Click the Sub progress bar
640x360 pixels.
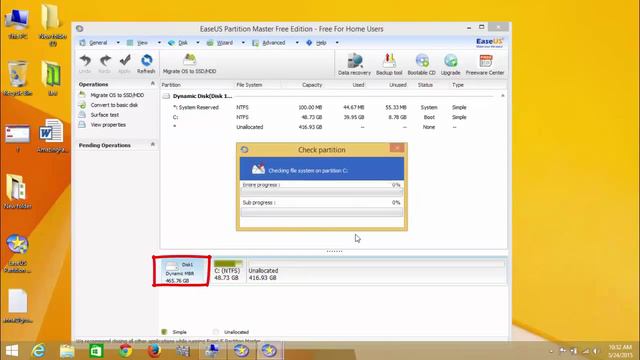tap(322, 212)
